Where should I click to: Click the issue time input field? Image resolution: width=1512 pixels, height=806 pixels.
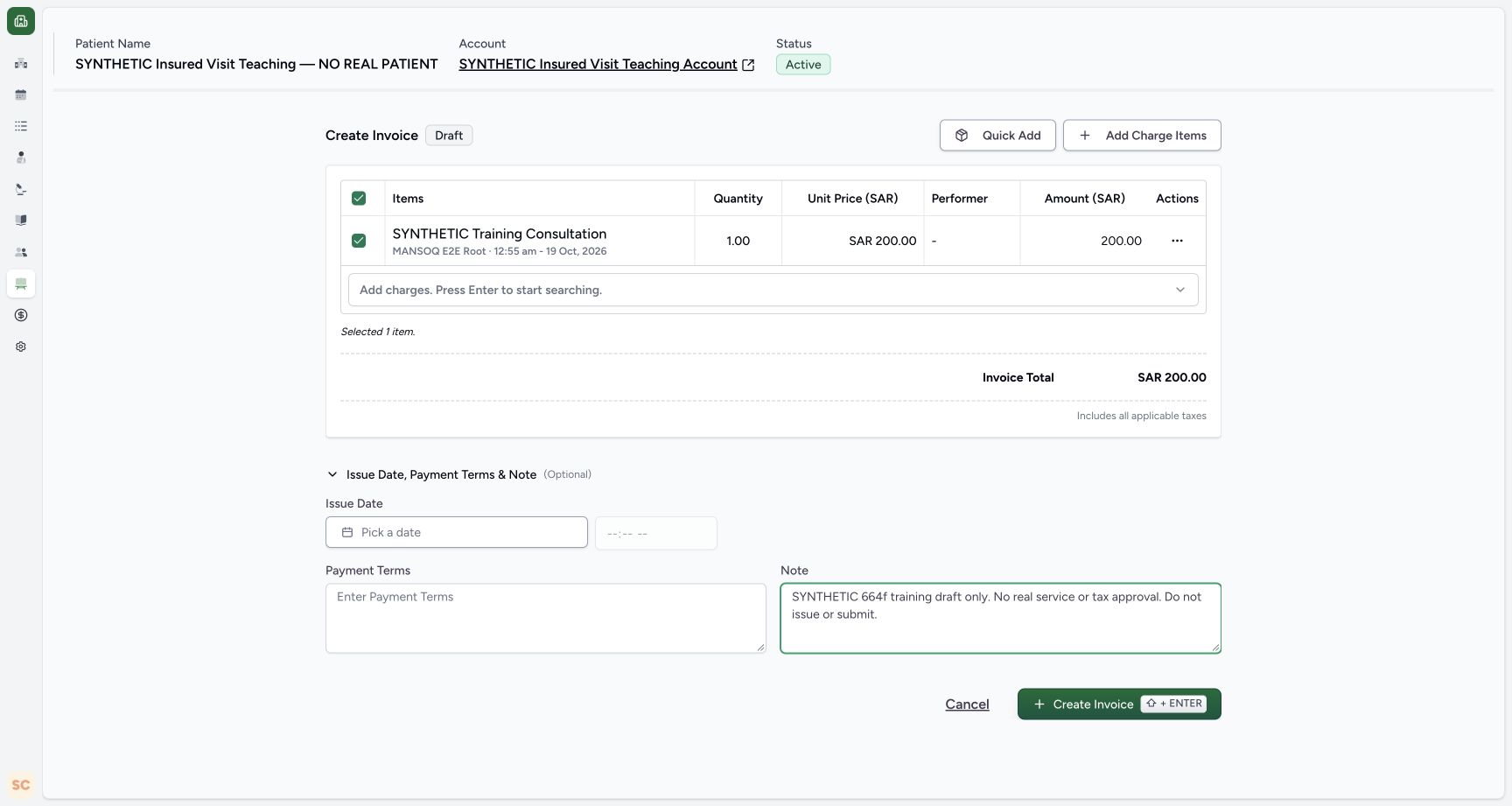tap(656, 533)
